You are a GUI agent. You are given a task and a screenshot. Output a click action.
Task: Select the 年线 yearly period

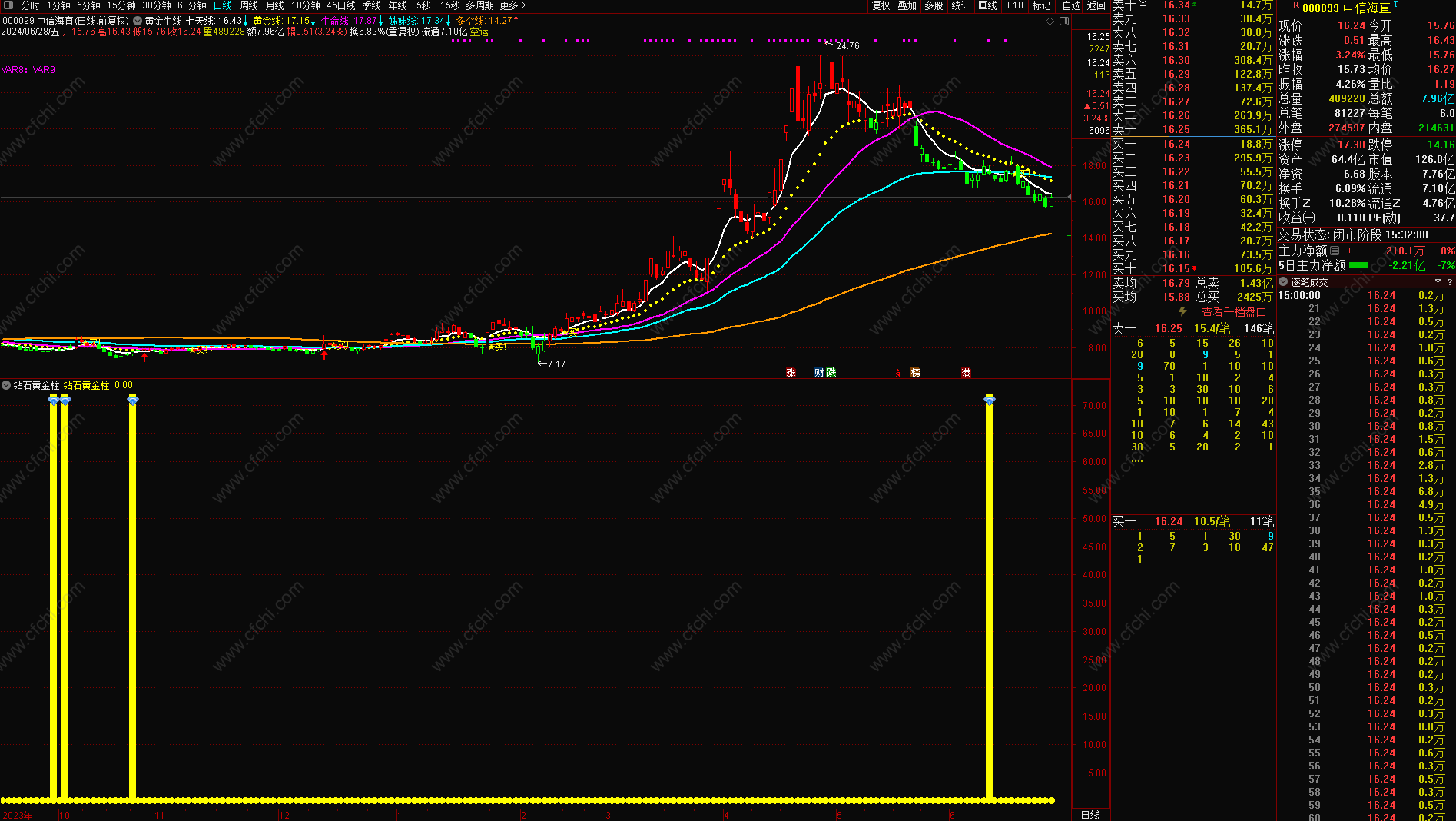(x=398, y=5)
